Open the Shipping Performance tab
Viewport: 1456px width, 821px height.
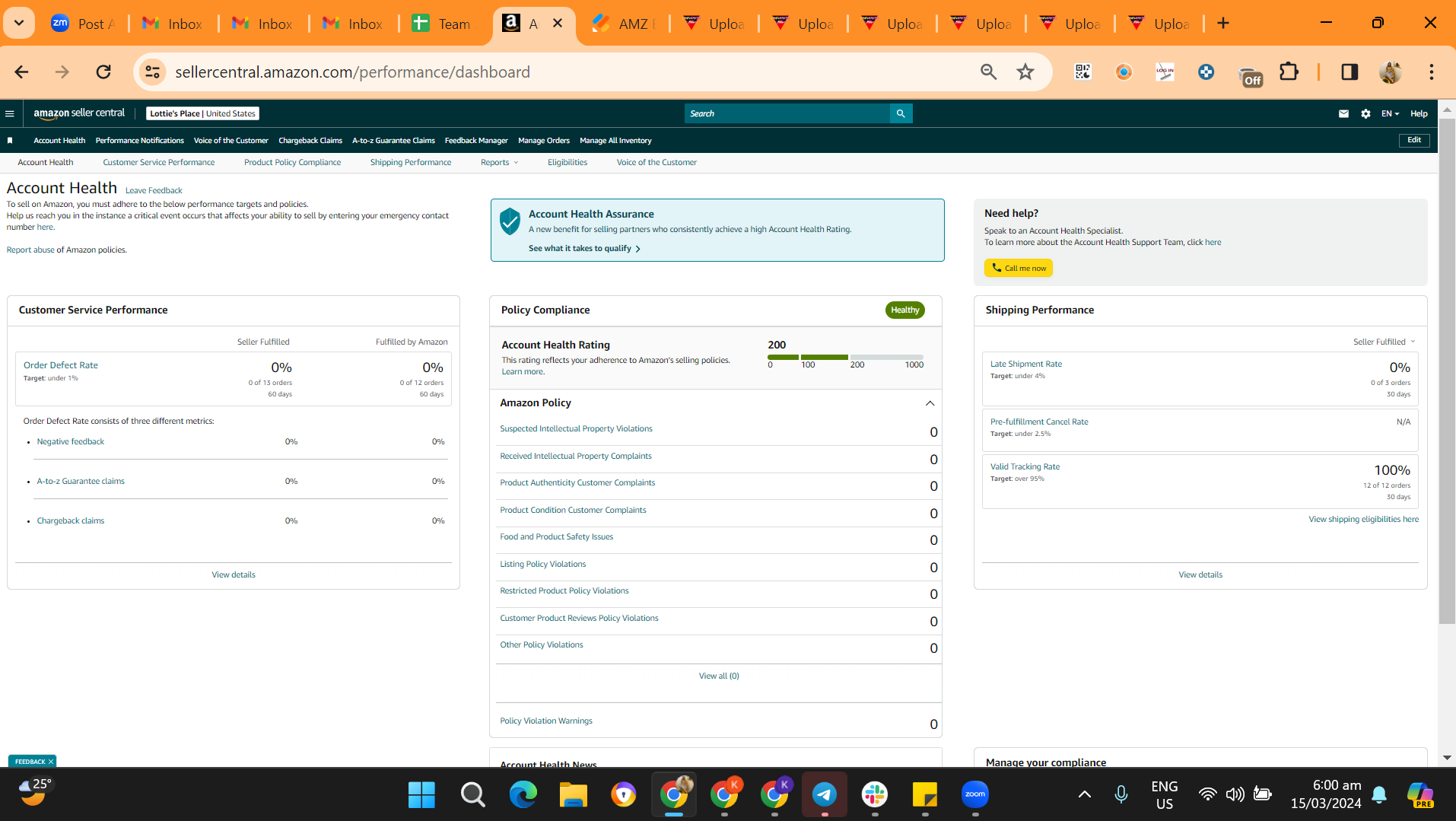pyautogui.click(x=411, y=163)
